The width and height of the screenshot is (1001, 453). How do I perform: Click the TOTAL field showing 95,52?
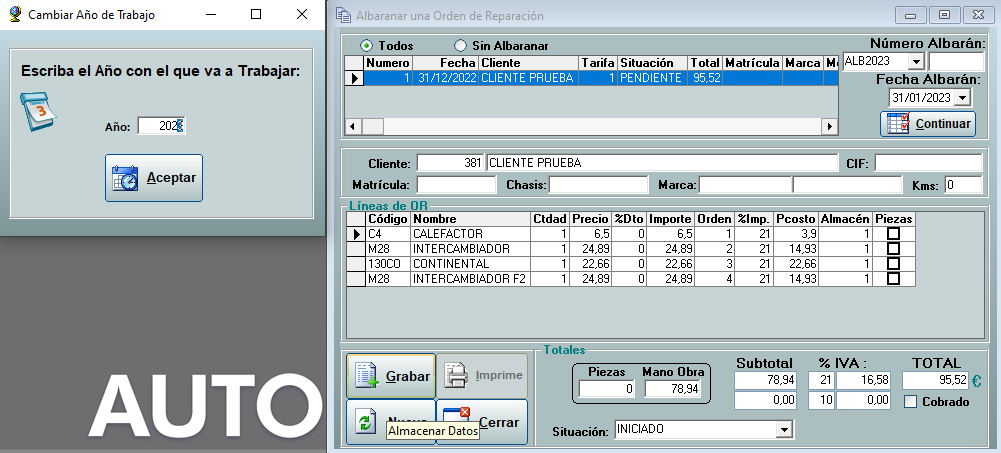[935, 381]
